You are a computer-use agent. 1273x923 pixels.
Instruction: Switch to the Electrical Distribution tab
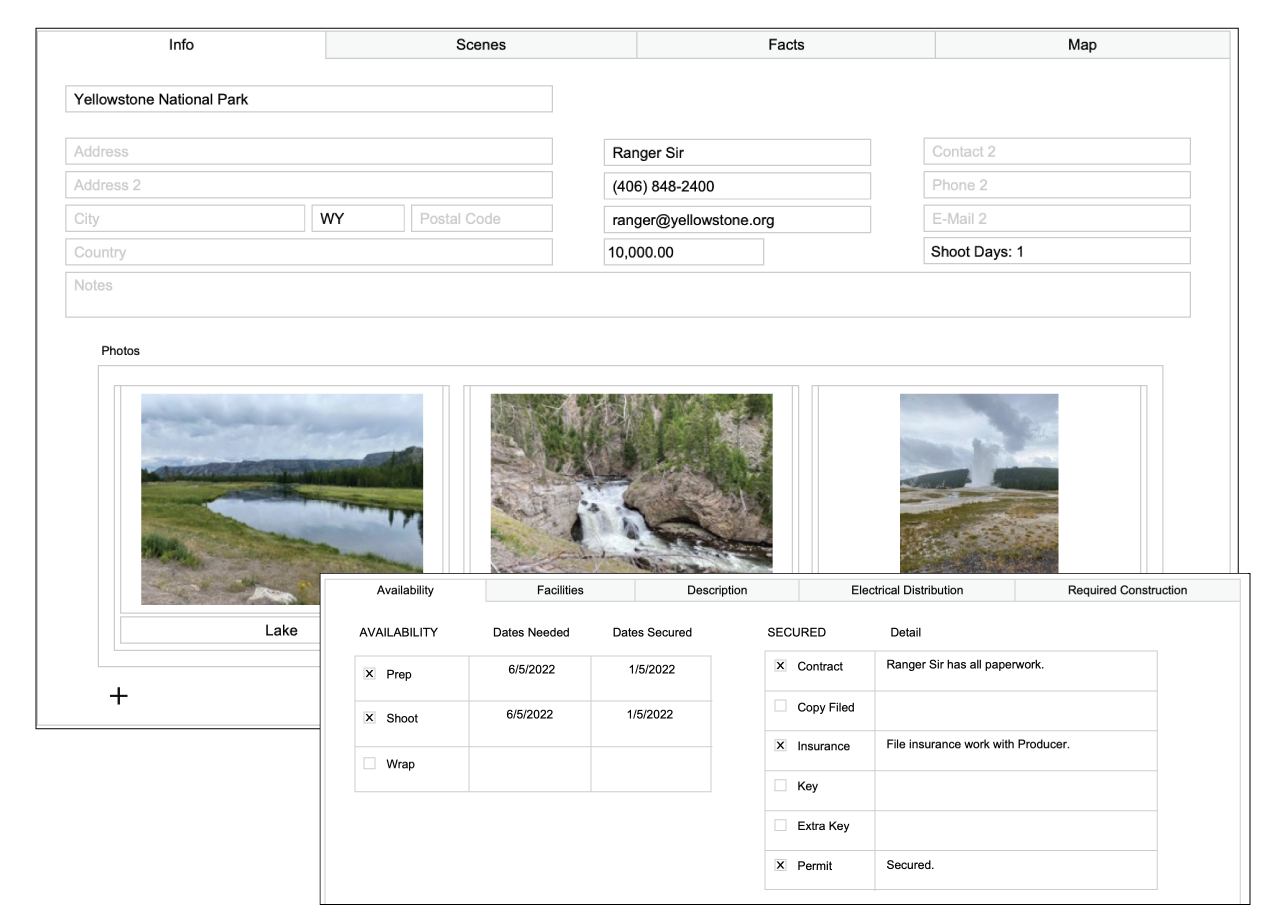tap(907, 590)
